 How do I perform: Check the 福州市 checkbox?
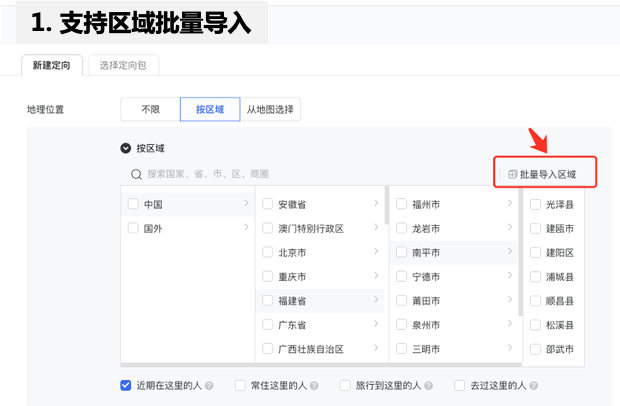pos(401,204)
